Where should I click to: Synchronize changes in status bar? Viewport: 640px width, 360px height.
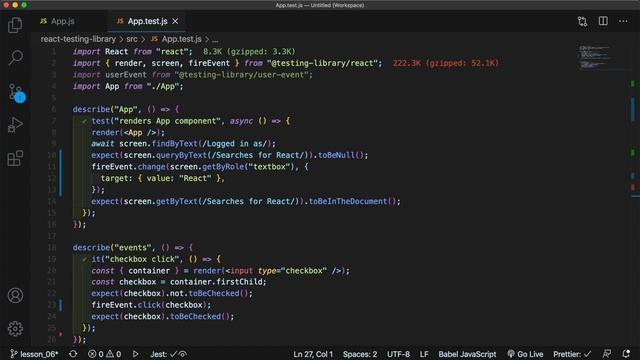(73, 354)
